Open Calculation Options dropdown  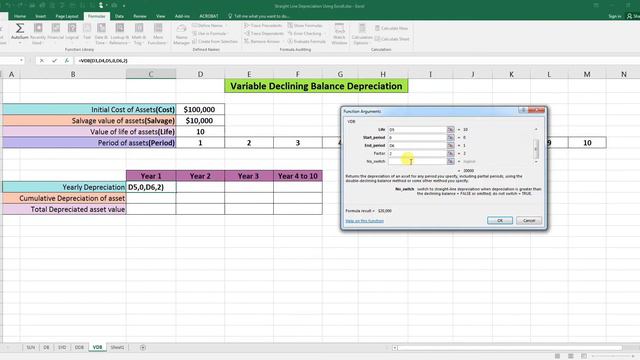point(362,34)
